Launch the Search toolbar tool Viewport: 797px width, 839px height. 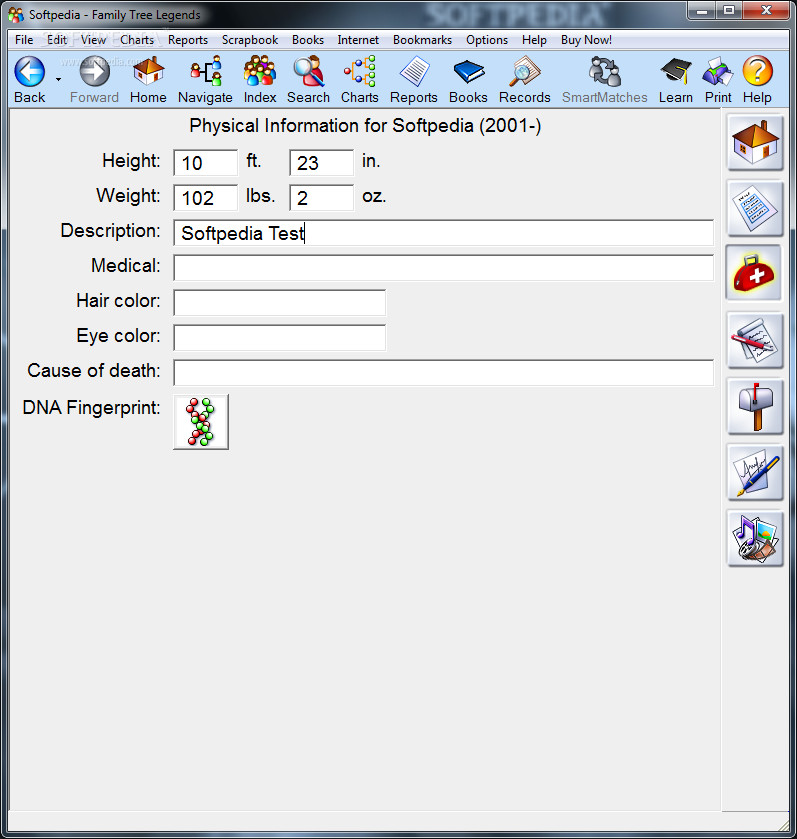pos(309,72)
